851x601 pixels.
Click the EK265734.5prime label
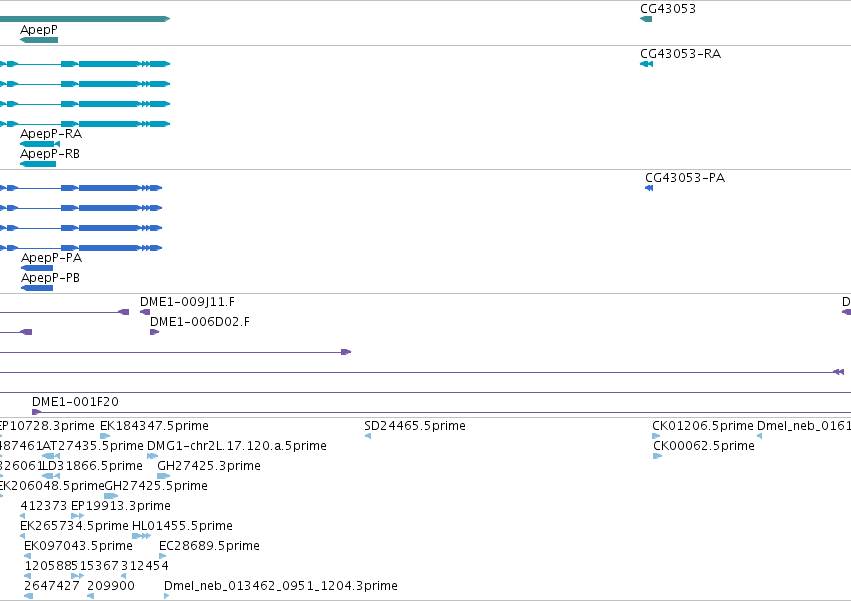click(74, 526)
